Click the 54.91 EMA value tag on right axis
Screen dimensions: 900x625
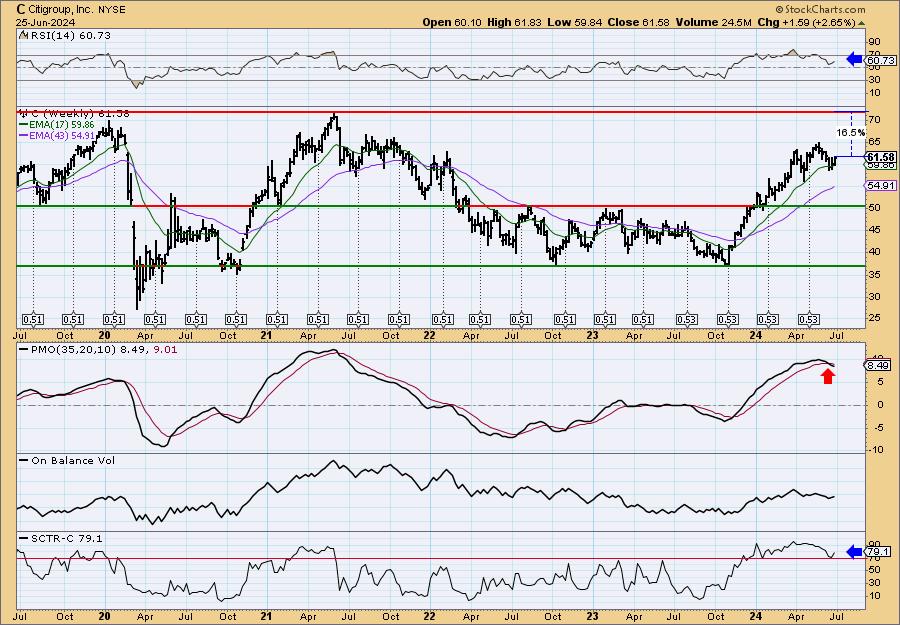pos(880,185)
